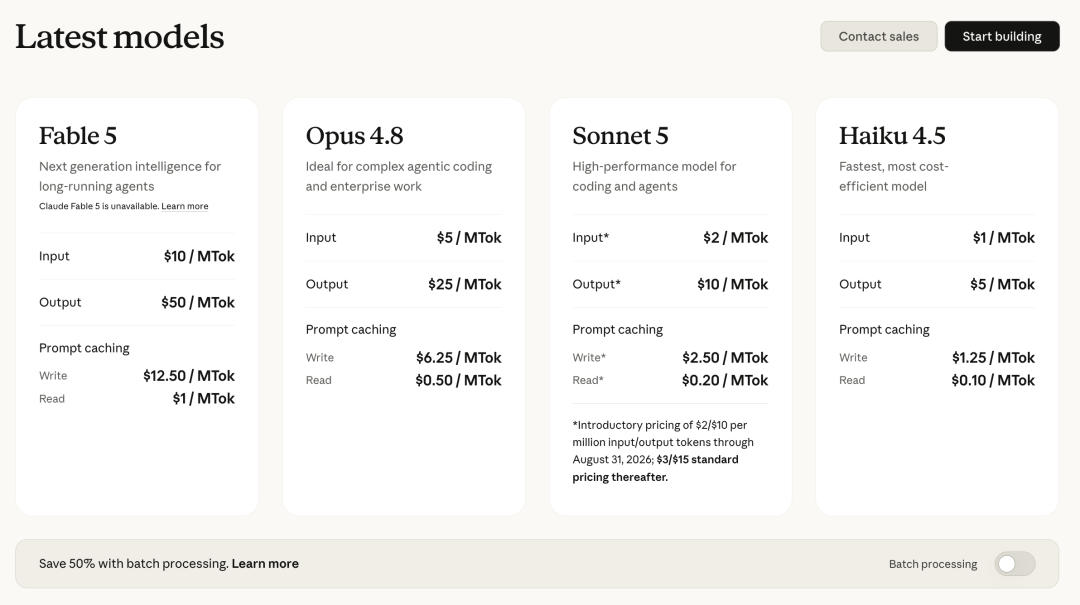Select the "Haiku 4.5" card title
Screen dimensions: 1080x605
pos(892,136)
